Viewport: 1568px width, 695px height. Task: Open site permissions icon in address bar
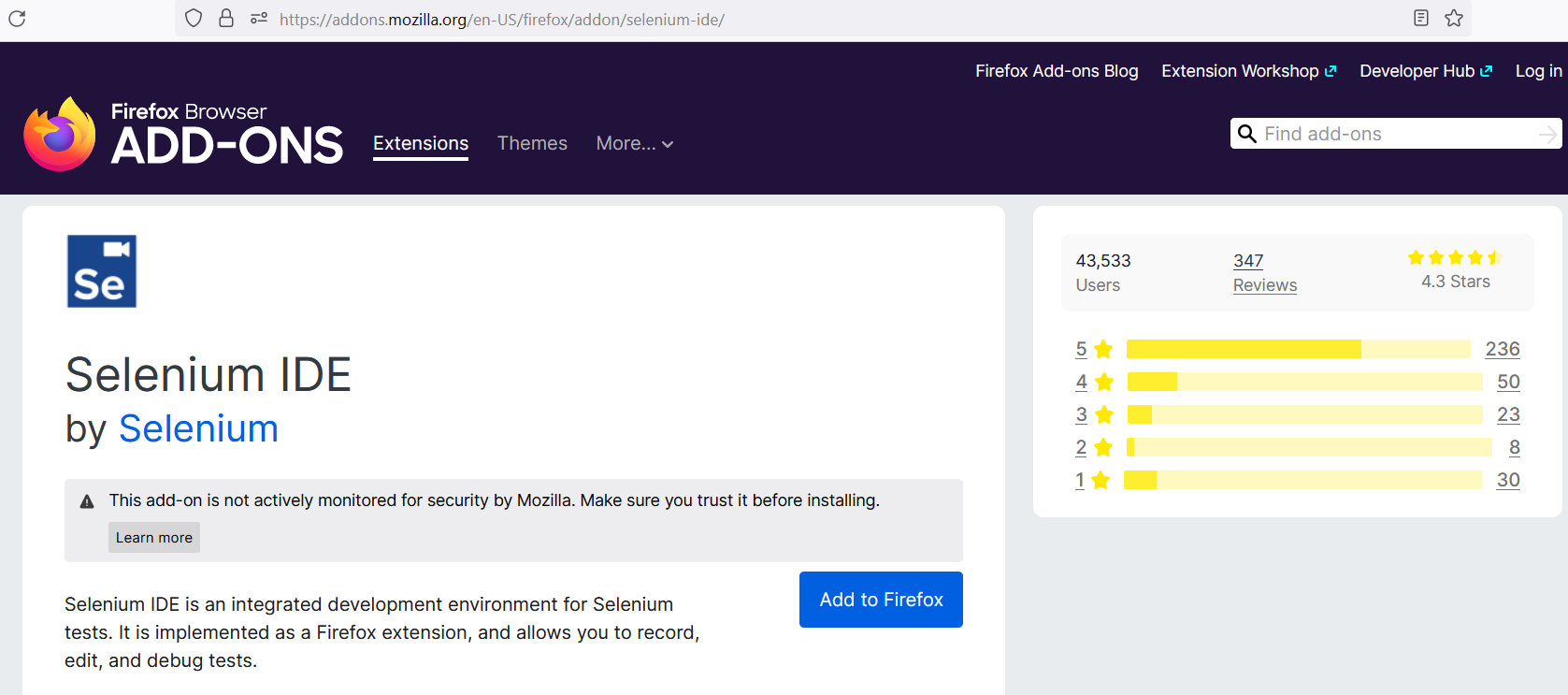pos(259,18)
